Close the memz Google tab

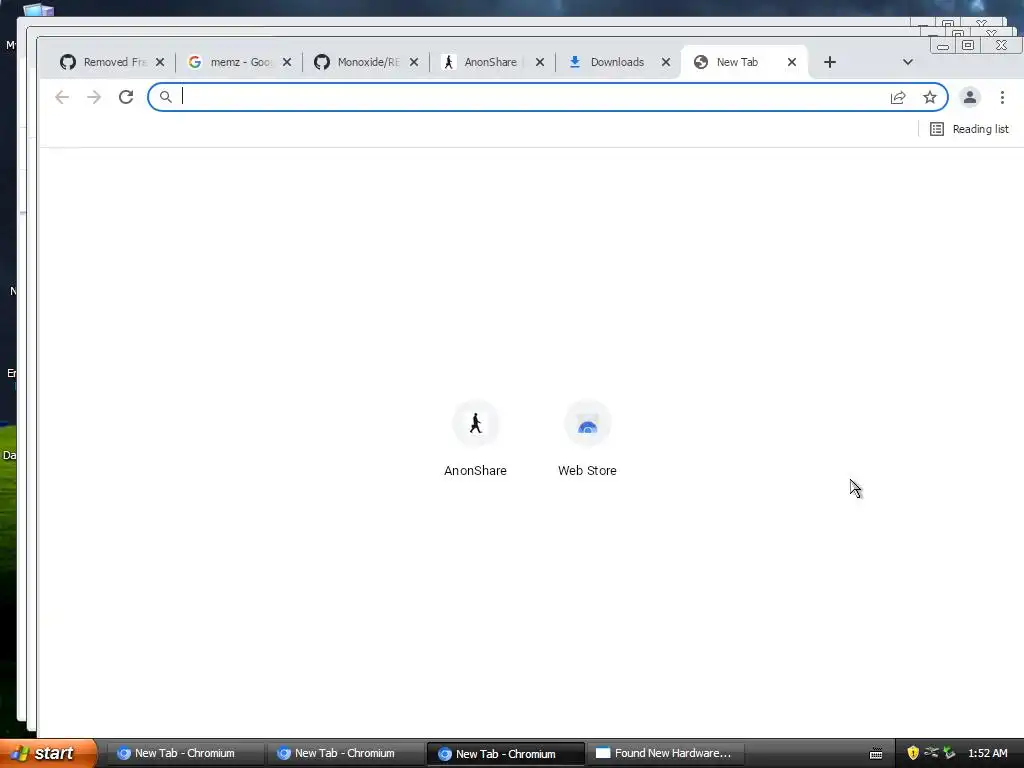[287, 62]
